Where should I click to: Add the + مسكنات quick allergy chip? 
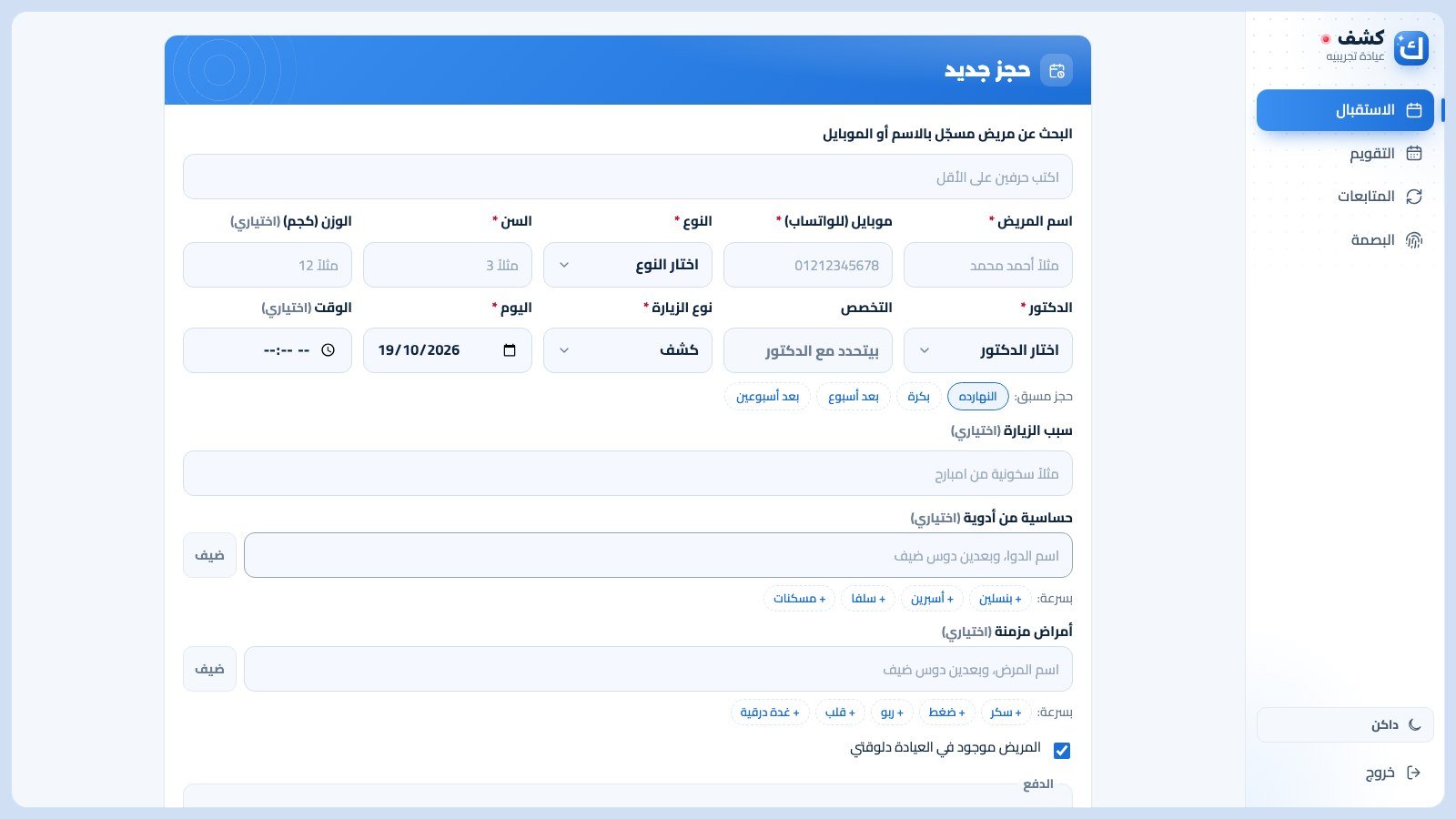pos(800,599)
